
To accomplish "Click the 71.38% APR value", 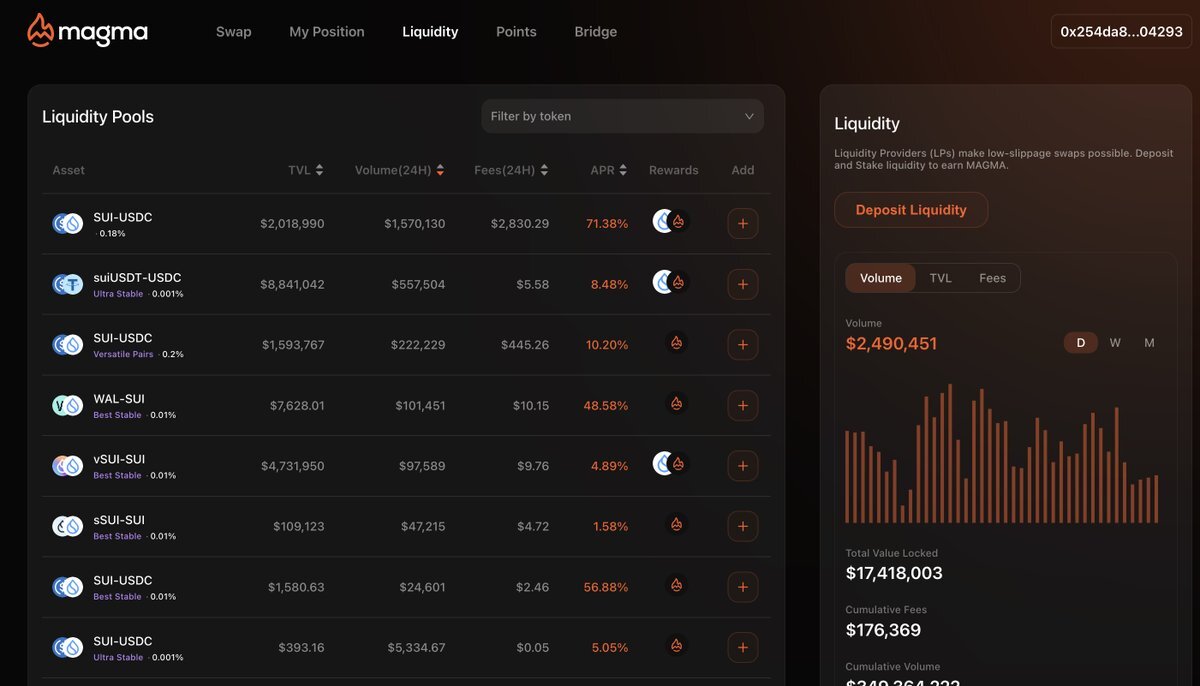I will 607,224.
